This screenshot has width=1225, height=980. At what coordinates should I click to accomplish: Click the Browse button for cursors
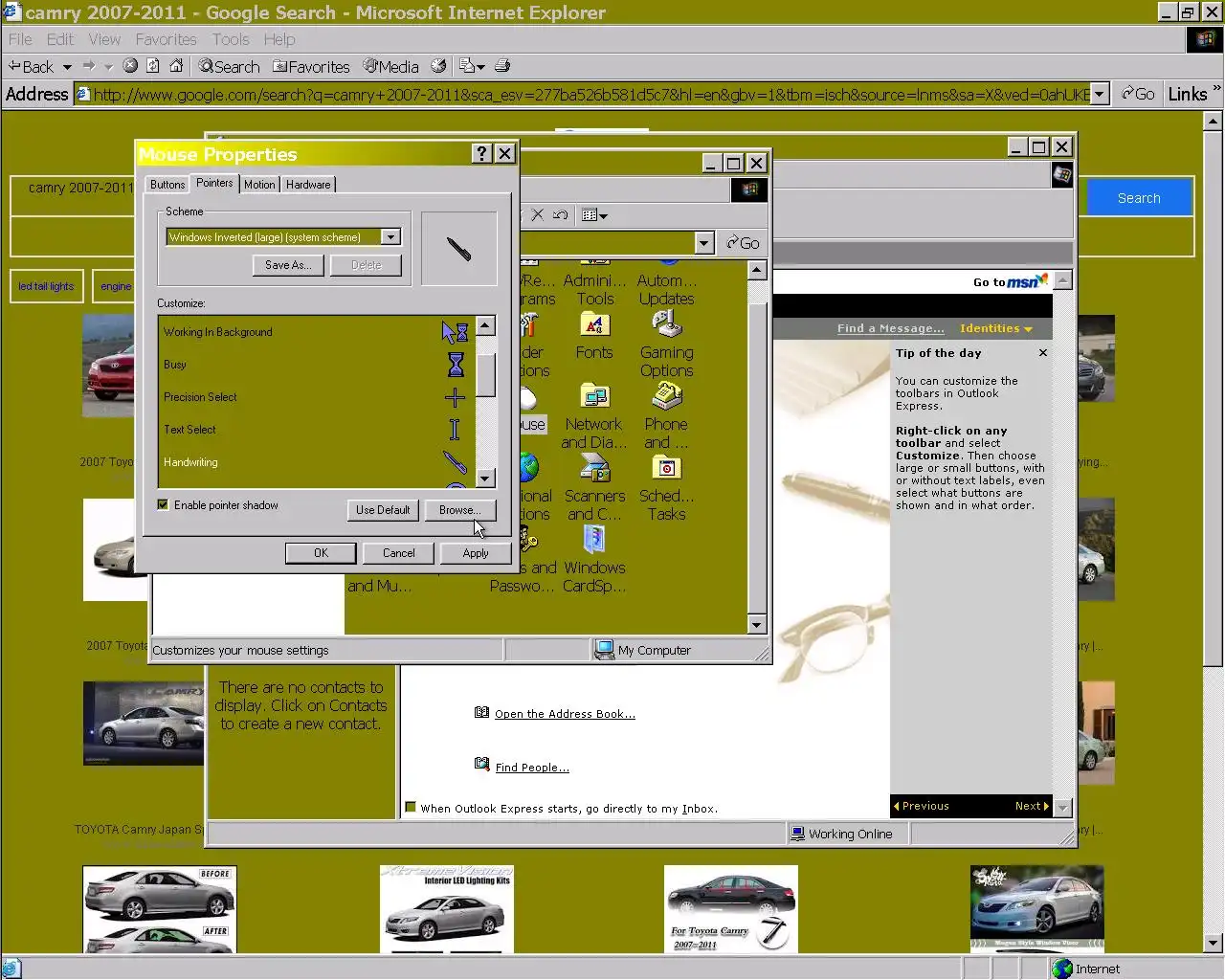point(460,509)
